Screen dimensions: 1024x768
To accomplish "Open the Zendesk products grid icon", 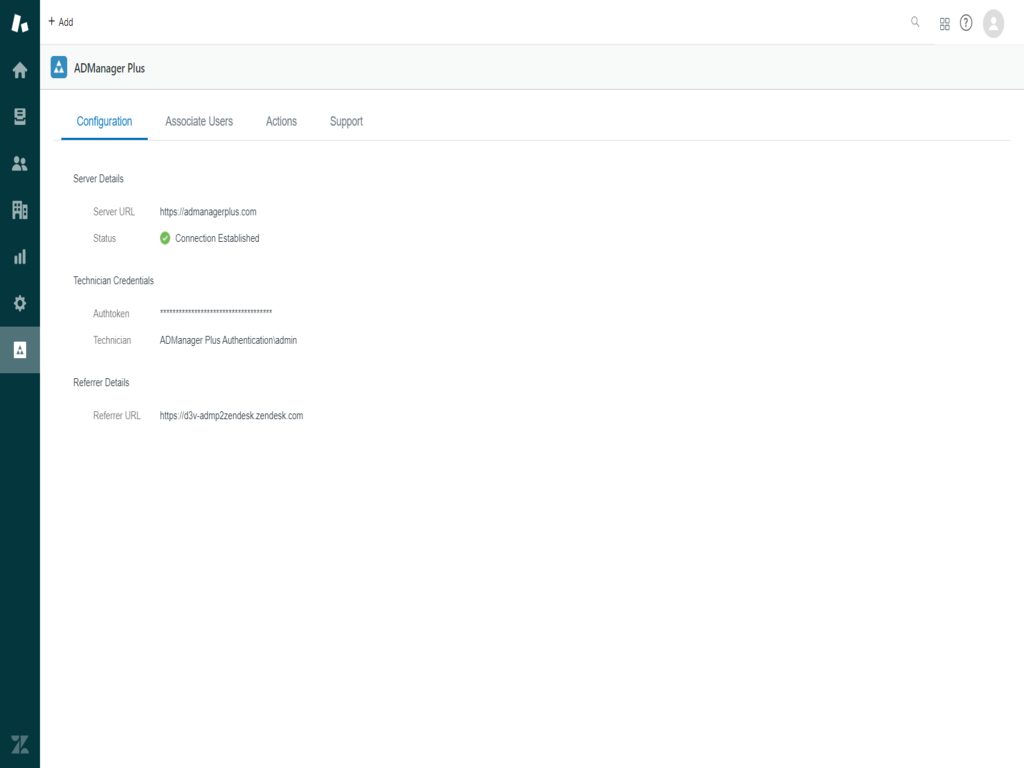I will point(944,22).
